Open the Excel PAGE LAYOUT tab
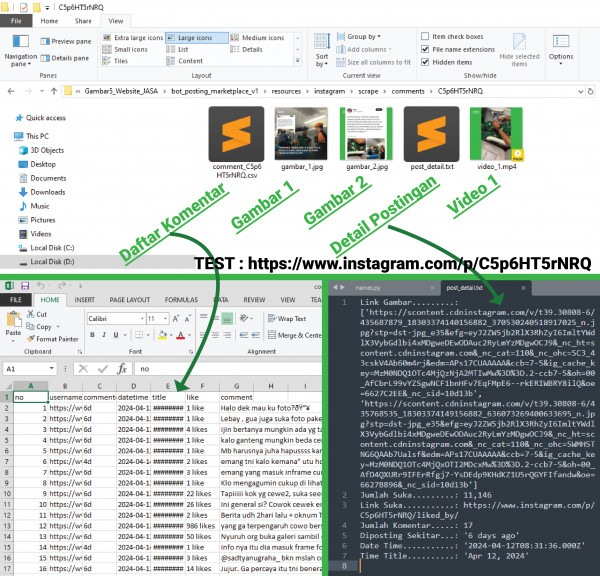The image size is (600, 576). point(130,300)
